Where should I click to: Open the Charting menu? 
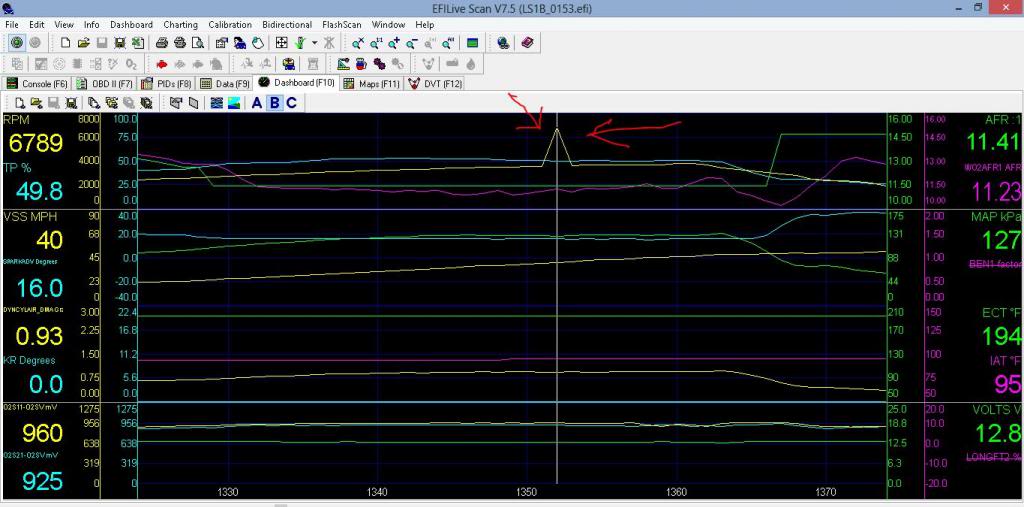pos(181,25)
